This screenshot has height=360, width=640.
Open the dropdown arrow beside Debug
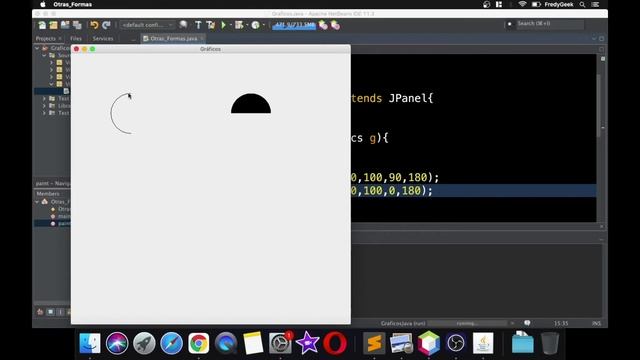click(x=247, y=25)
